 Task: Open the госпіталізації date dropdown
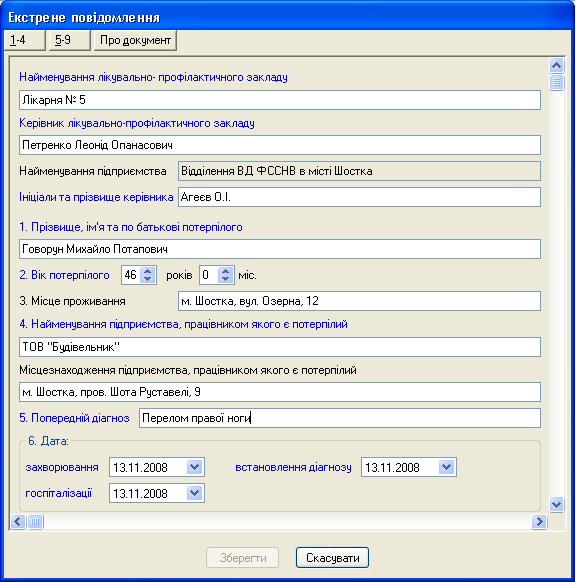[x=194, y=493]
